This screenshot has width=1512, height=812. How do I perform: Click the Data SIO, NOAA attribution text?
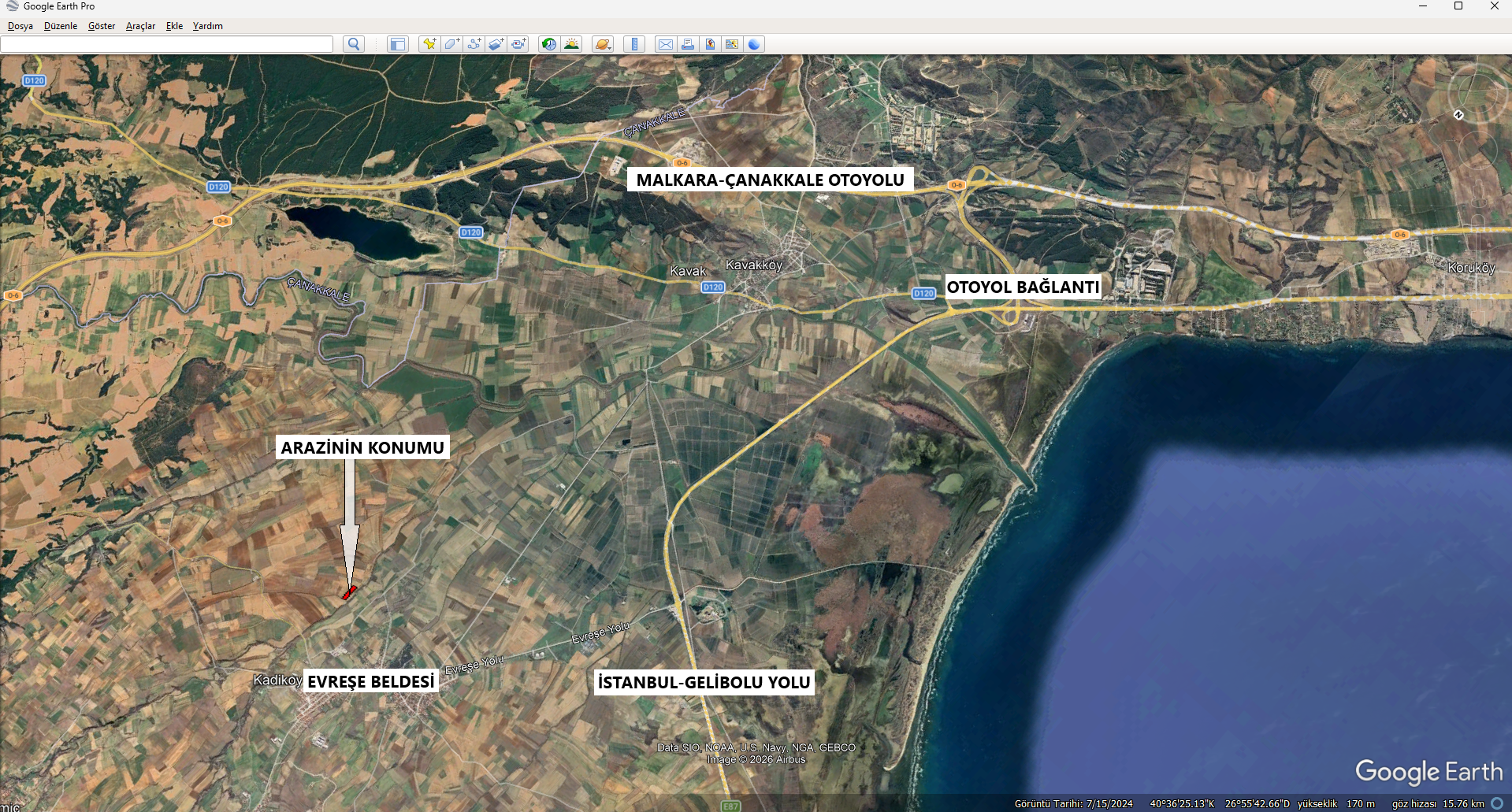coord(756,747)
